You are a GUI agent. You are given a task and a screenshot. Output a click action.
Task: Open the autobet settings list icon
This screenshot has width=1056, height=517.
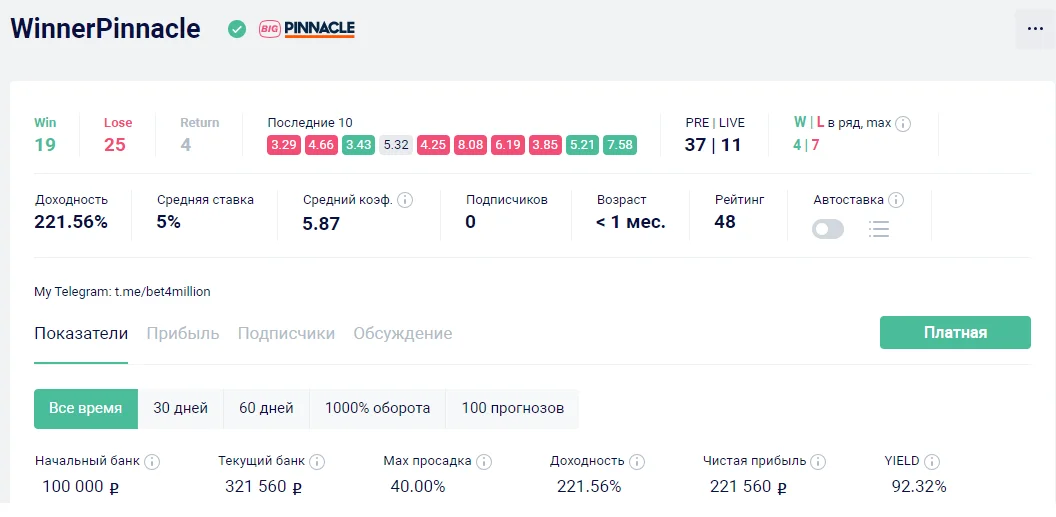click(879, 229)
